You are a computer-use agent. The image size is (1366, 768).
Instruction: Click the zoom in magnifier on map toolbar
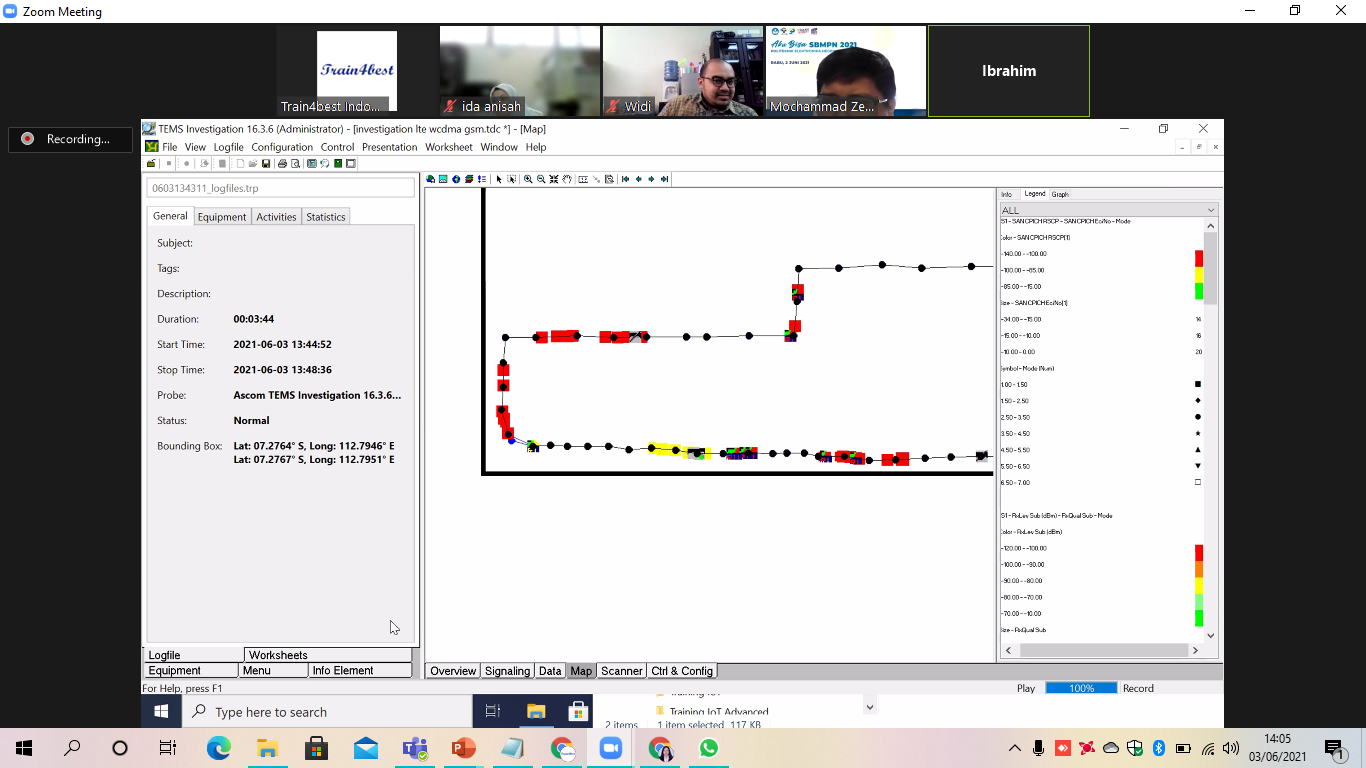528,179
